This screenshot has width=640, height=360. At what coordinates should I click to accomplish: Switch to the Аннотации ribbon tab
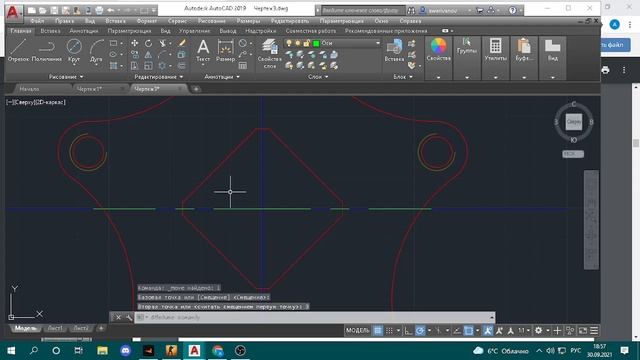[x=84, y=31]
